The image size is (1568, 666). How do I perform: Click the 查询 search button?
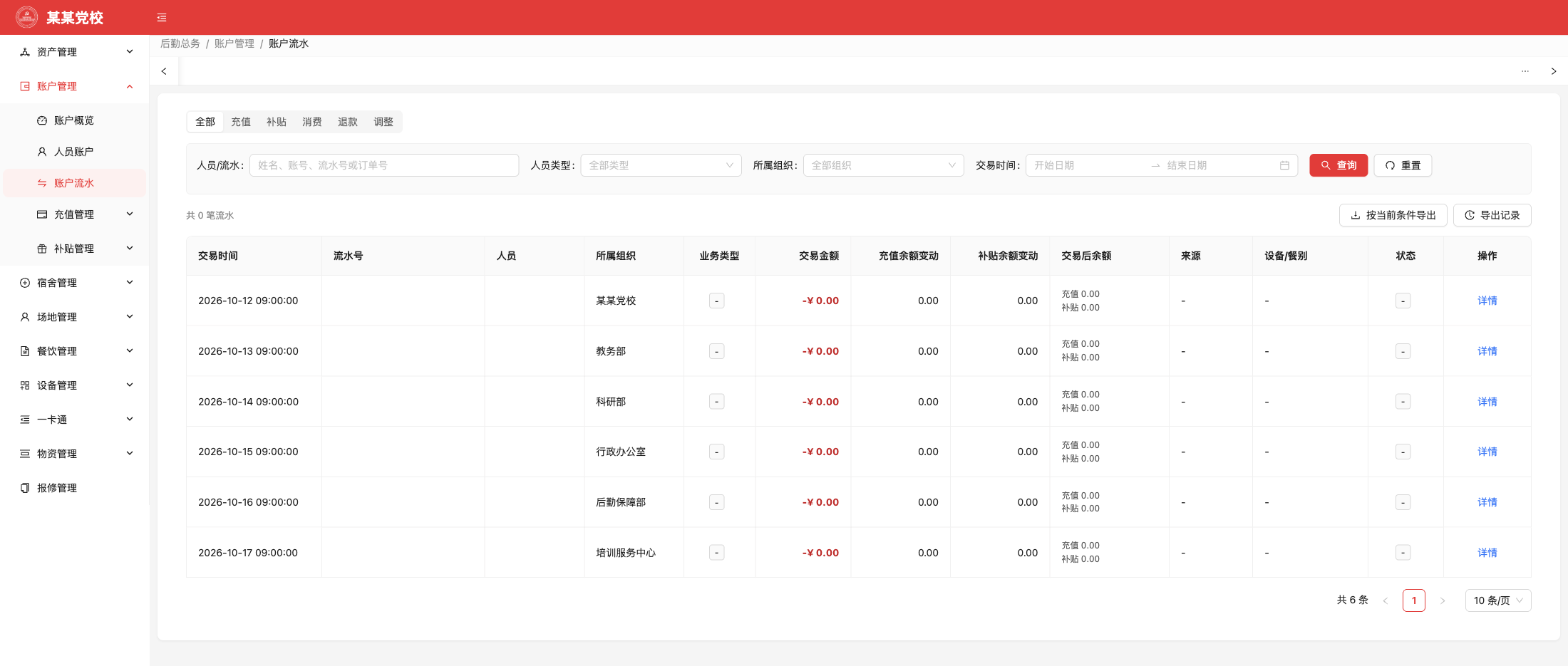(x=1339, y=165)
